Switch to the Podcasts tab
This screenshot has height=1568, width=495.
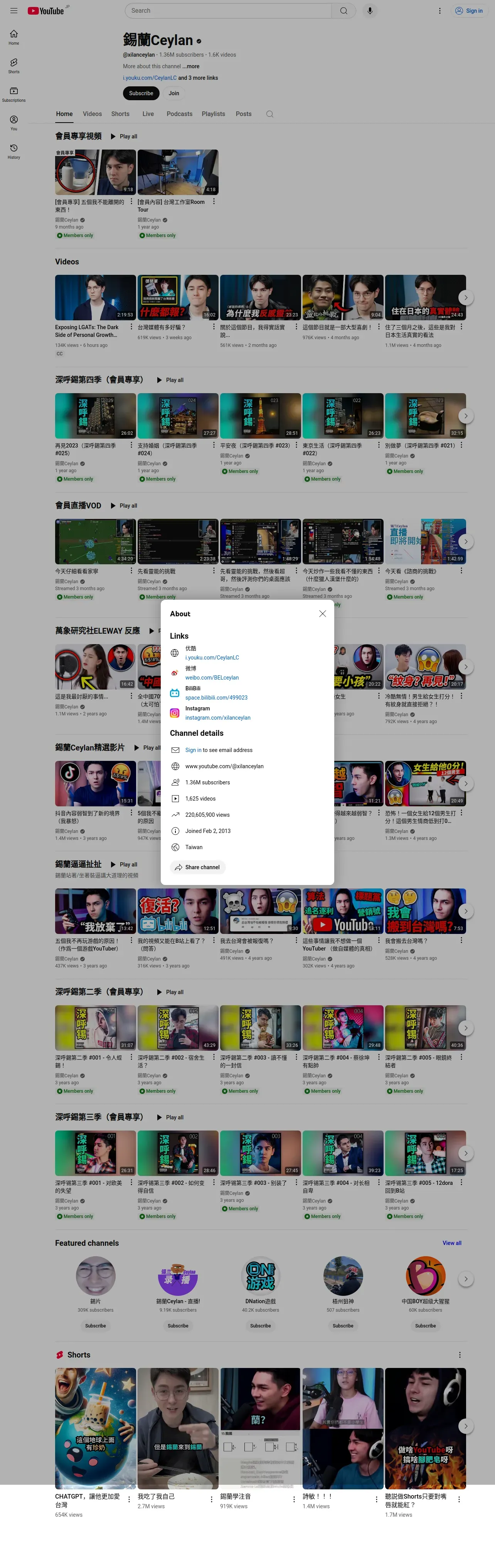click(x=180, y=114)
